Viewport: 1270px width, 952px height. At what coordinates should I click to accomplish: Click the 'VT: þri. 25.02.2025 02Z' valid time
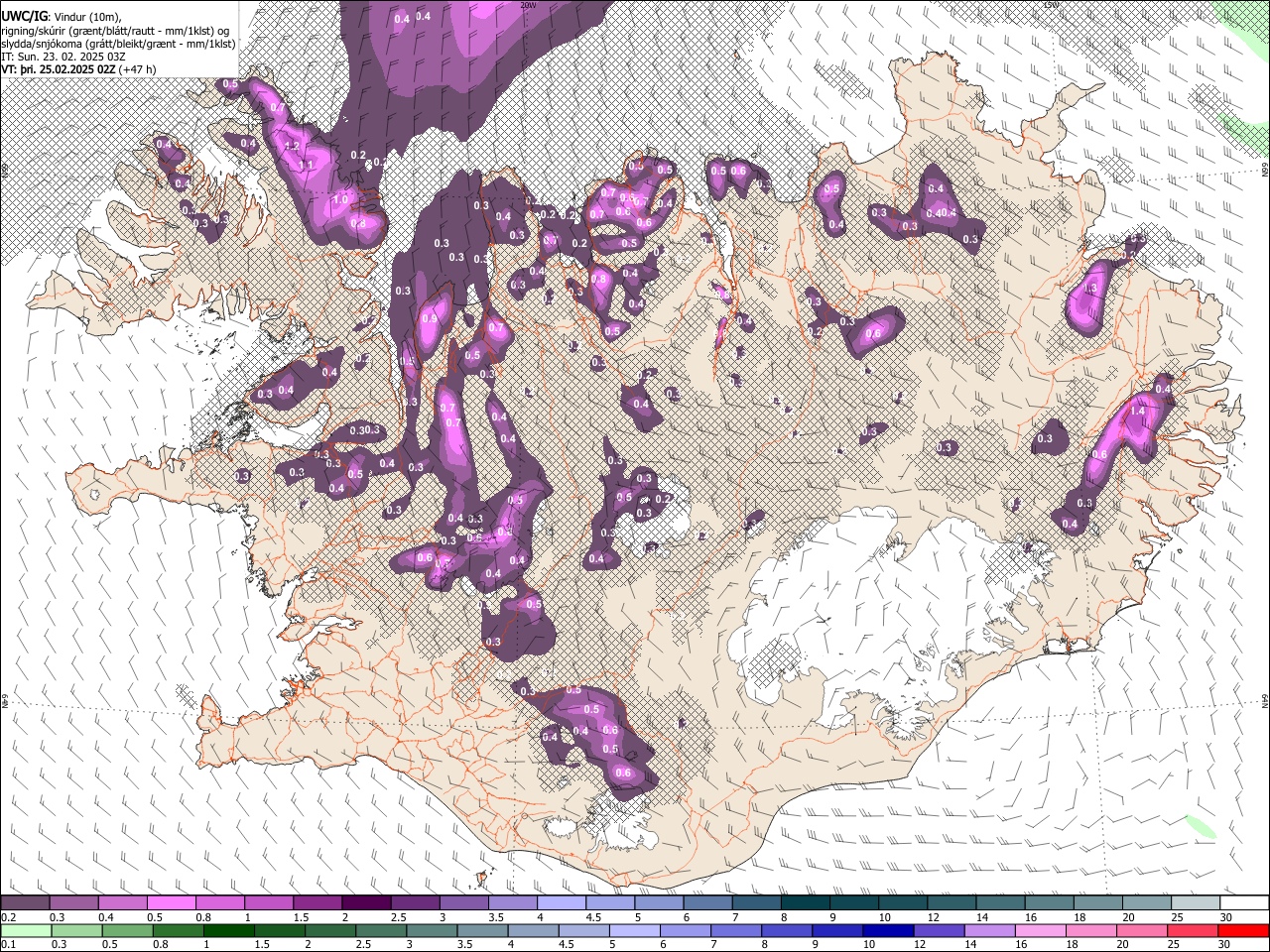pos(59,69)
